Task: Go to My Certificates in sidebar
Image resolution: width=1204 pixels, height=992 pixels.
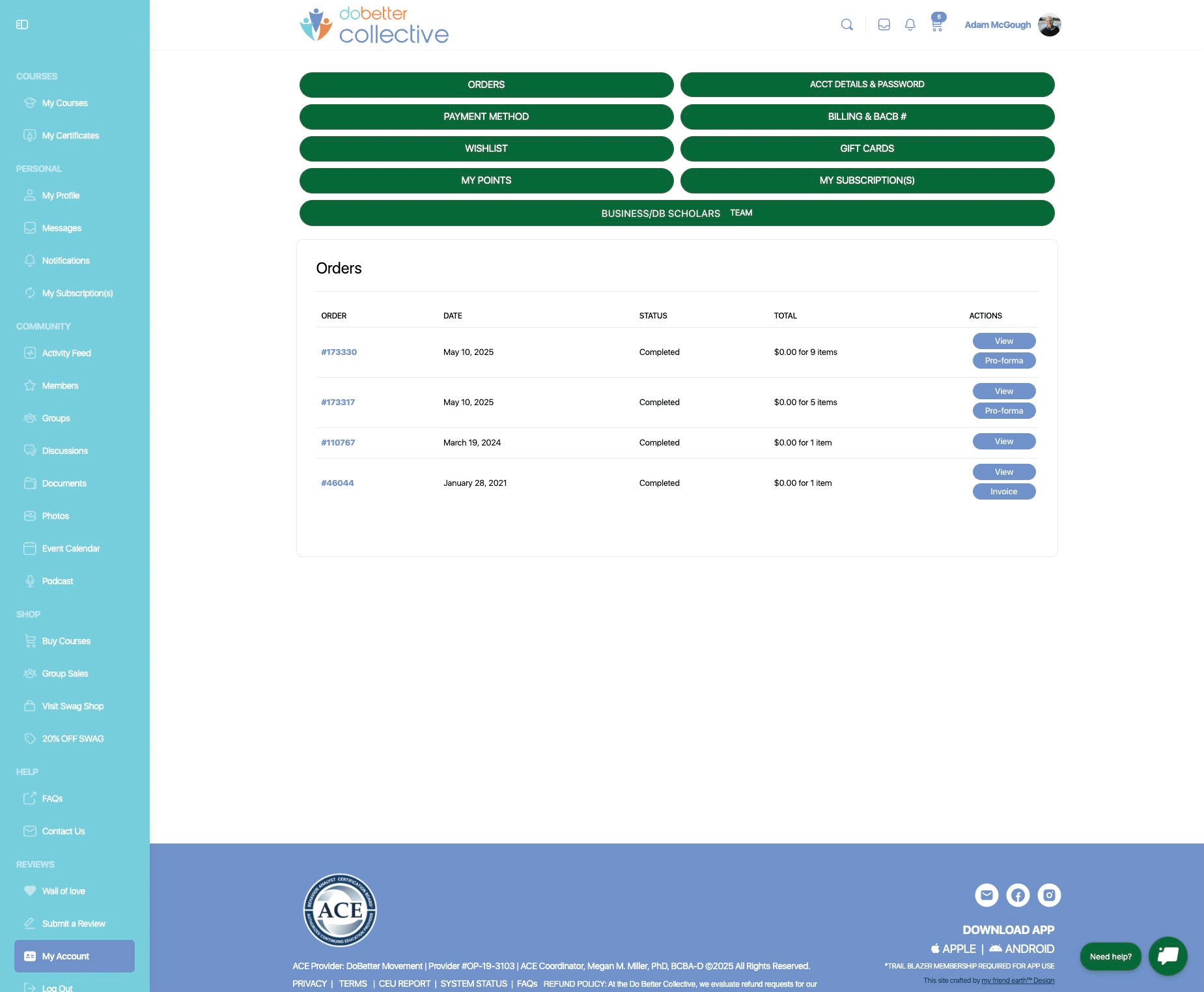Action: pyautogui.click(x=70, y=135)
